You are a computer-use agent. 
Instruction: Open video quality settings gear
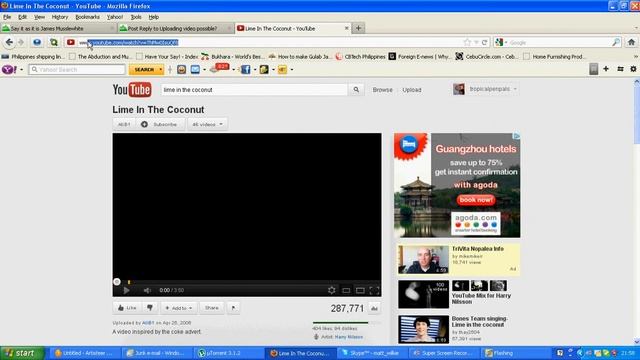[x=331, y=290]
